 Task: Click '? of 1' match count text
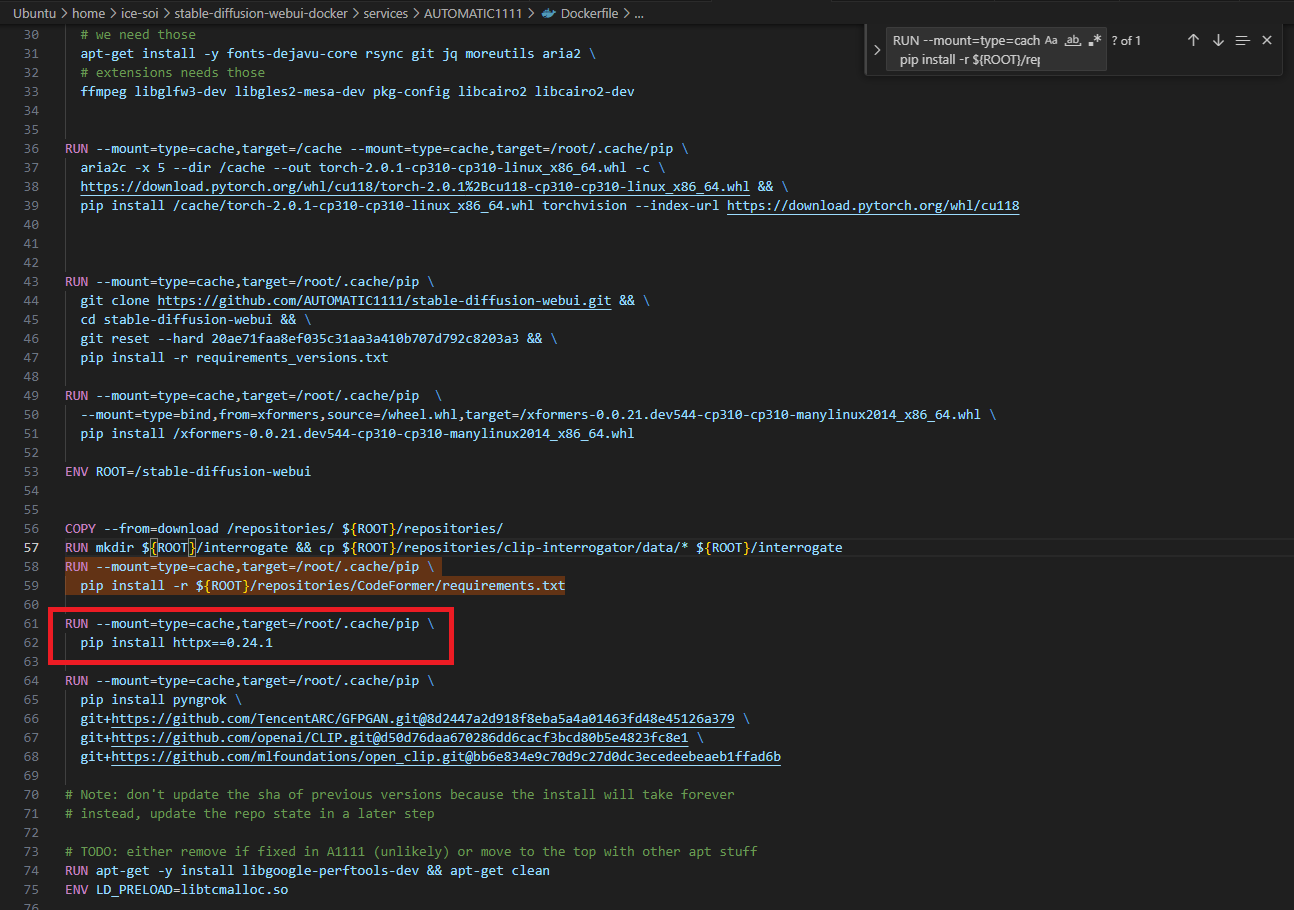(x=1126, y=41)
